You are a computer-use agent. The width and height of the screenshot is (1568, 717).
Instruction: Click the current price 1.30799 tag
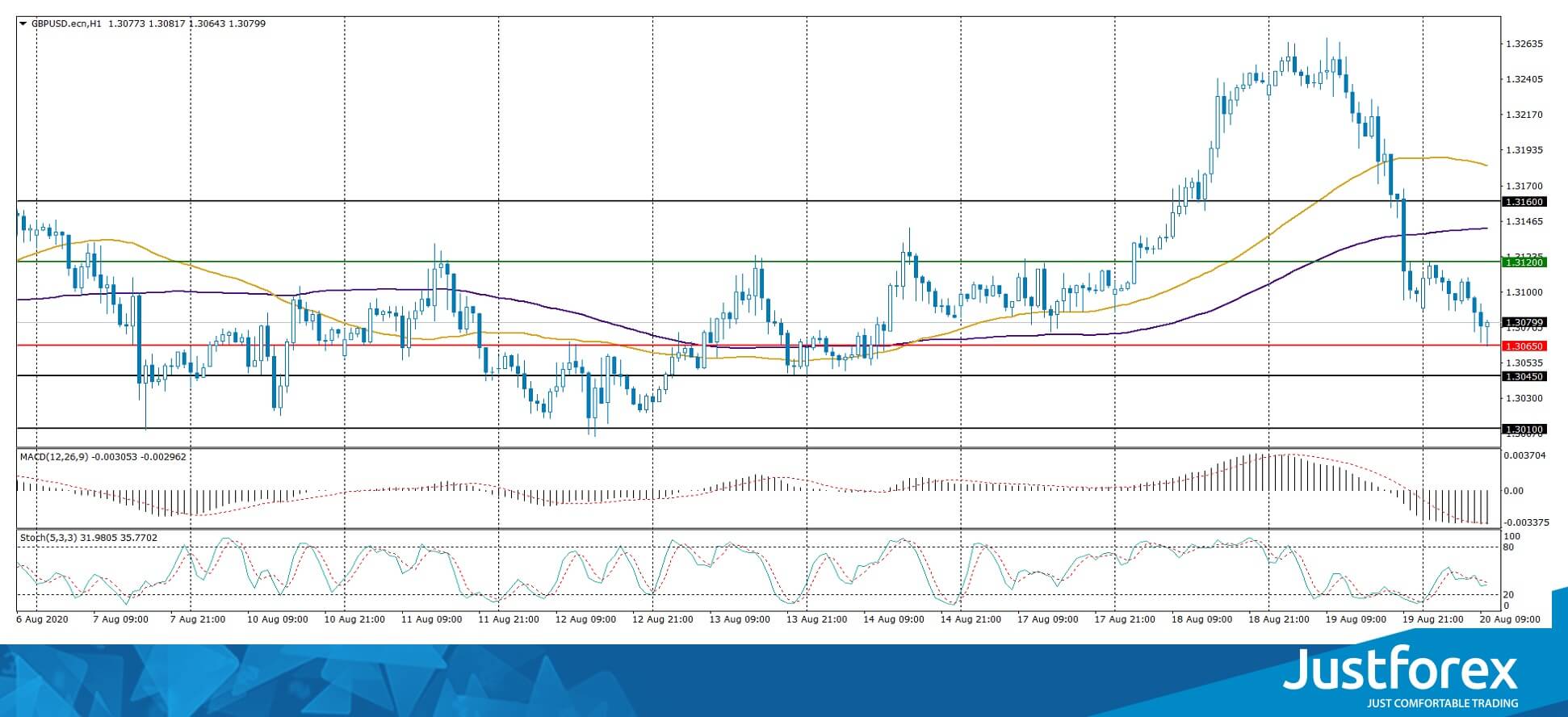[x=1523, y=323]
